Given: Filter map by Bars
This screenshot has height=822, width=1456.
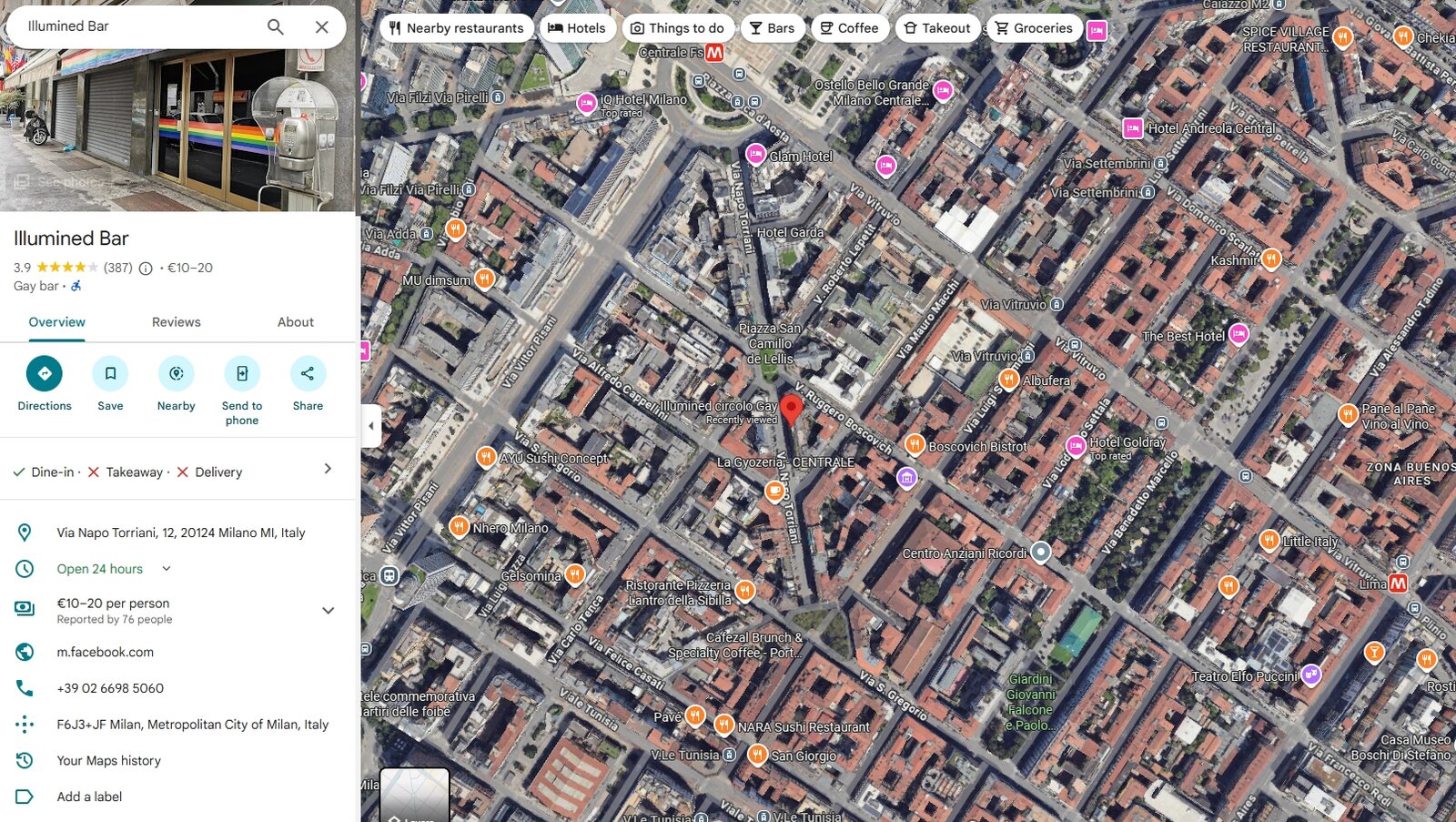Looking at the screenshot, I should [x=772, y=28].
